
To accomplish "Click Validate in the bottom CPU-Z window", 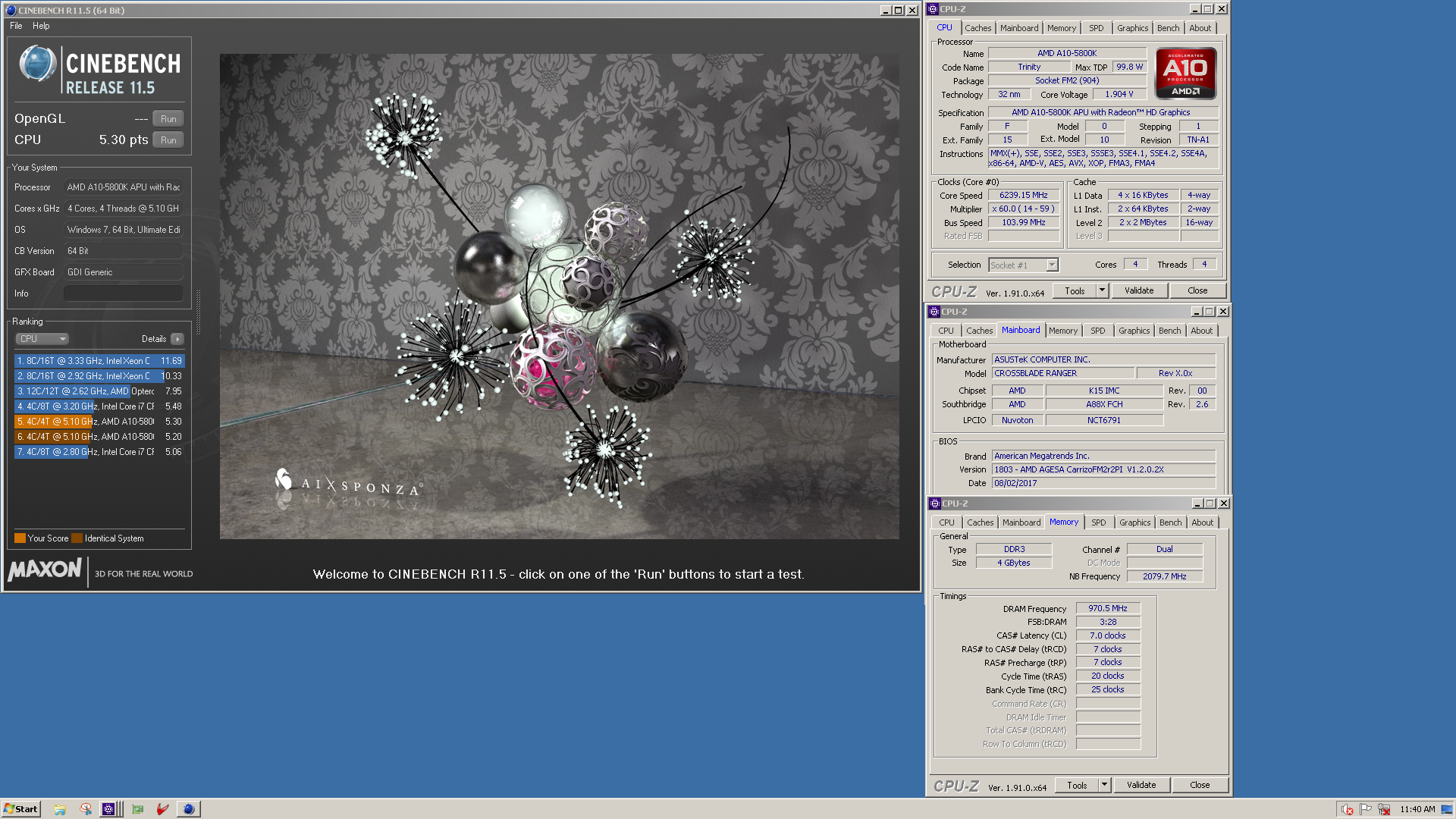I will (1141, 785).
